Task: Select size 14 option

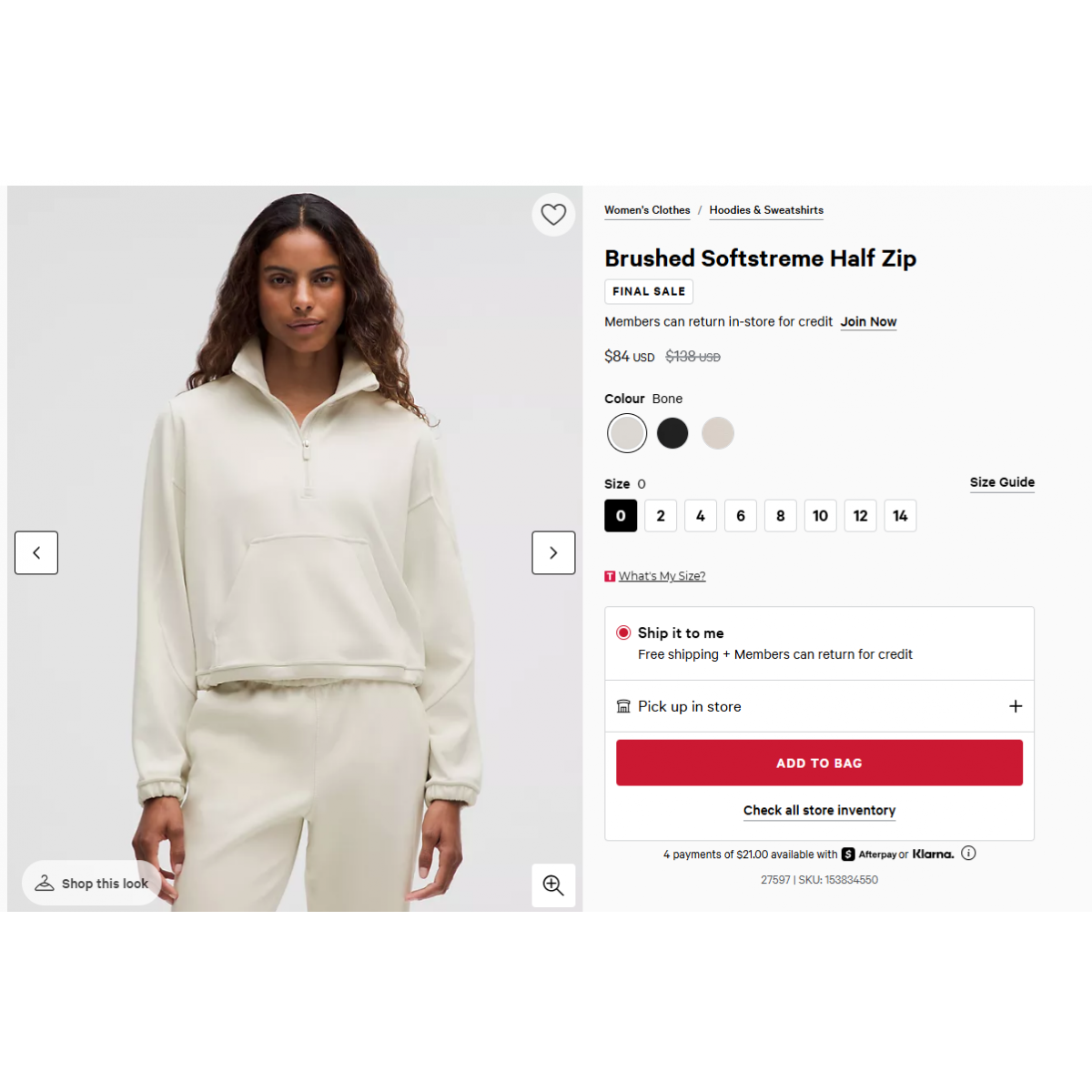Action: [x=900, y=516]
